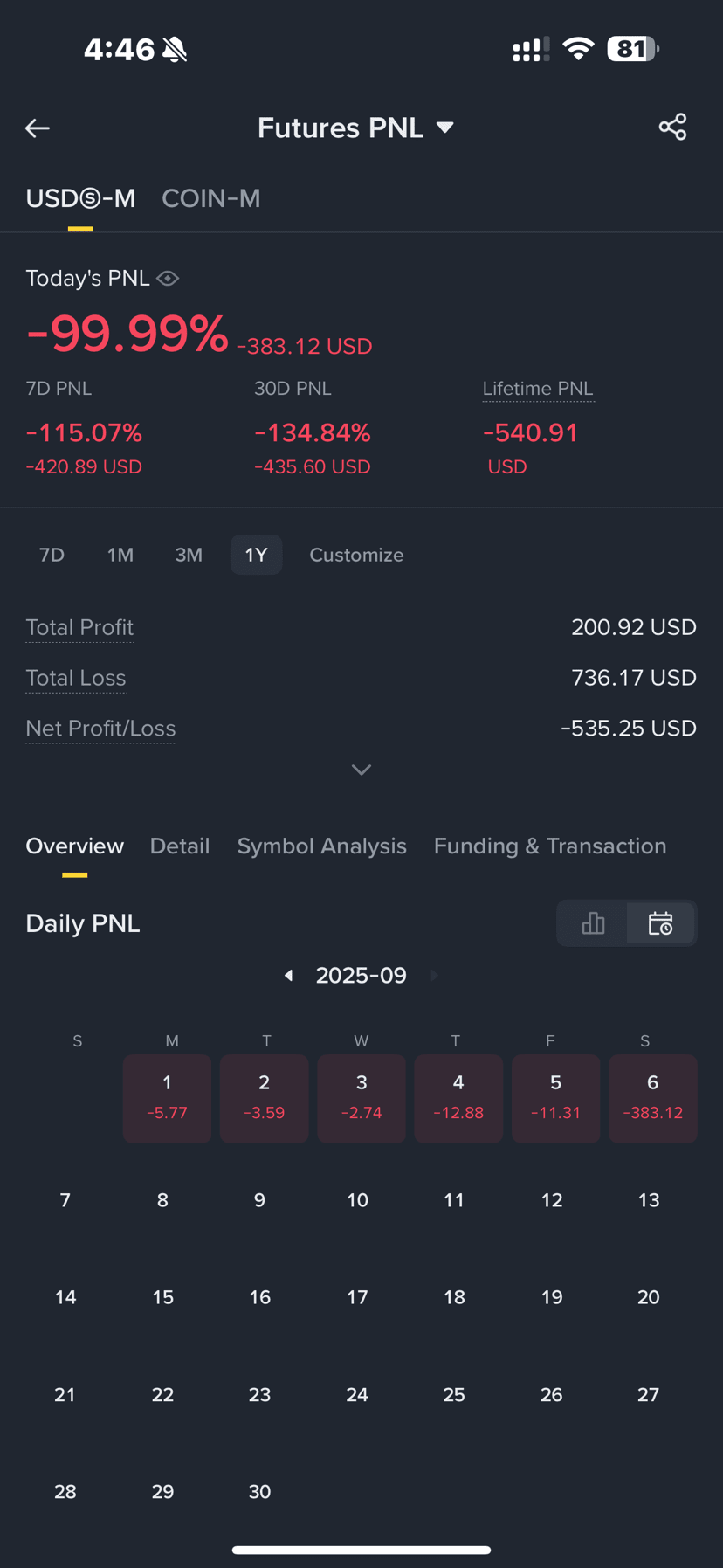Tap the back arrow icon

point(38,128)
